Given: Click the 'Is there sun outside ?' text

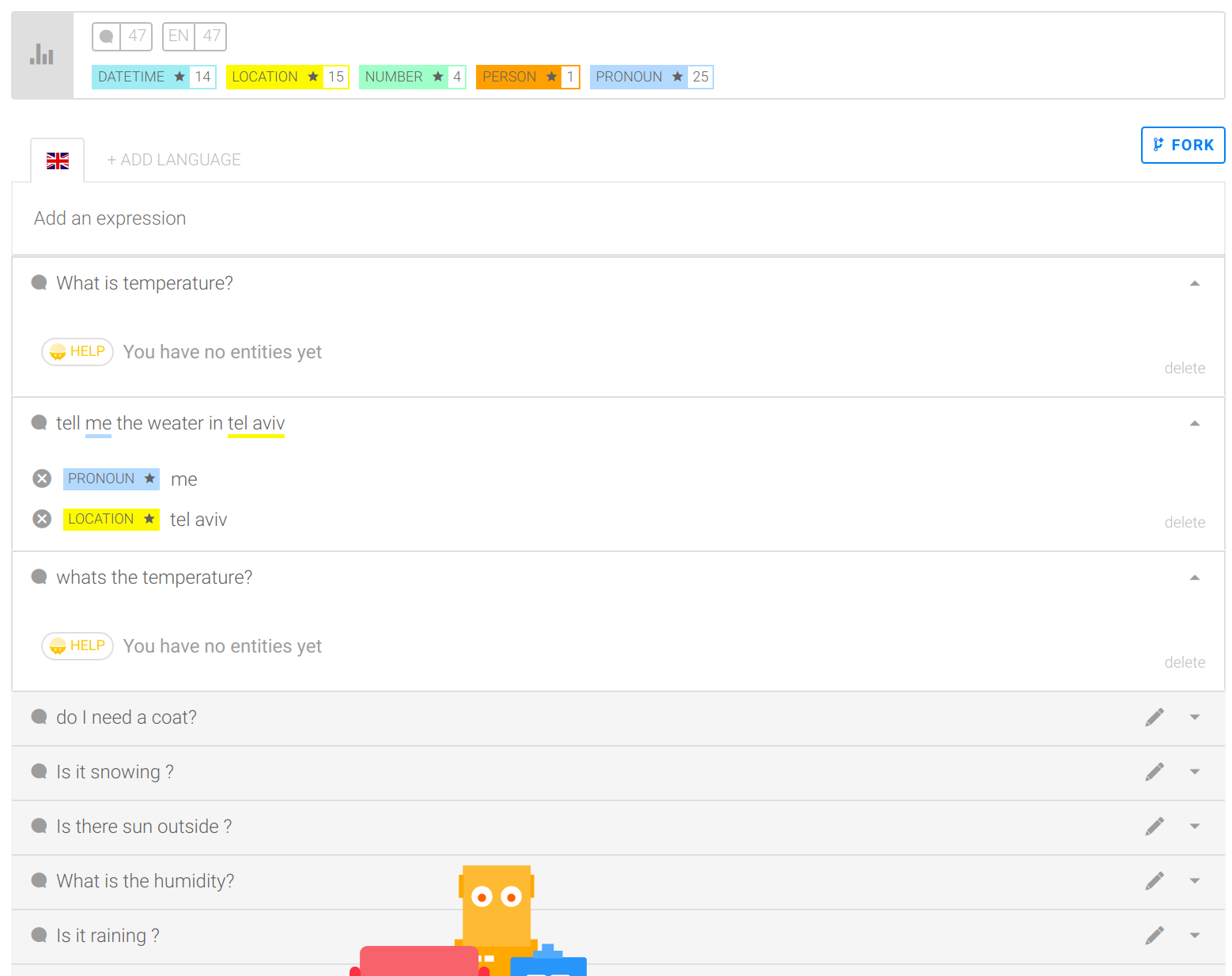Looking at the screenshot, I should (x=144, y=827).
